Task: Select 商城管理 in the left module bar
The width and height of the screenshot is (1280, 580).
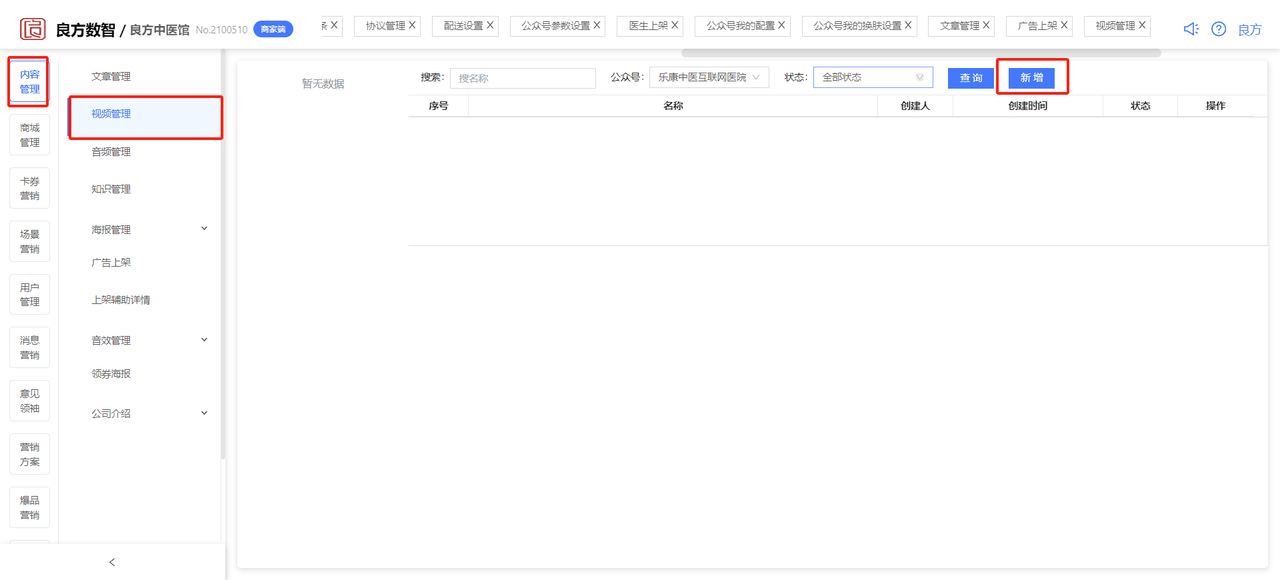Action: (30, 135)
